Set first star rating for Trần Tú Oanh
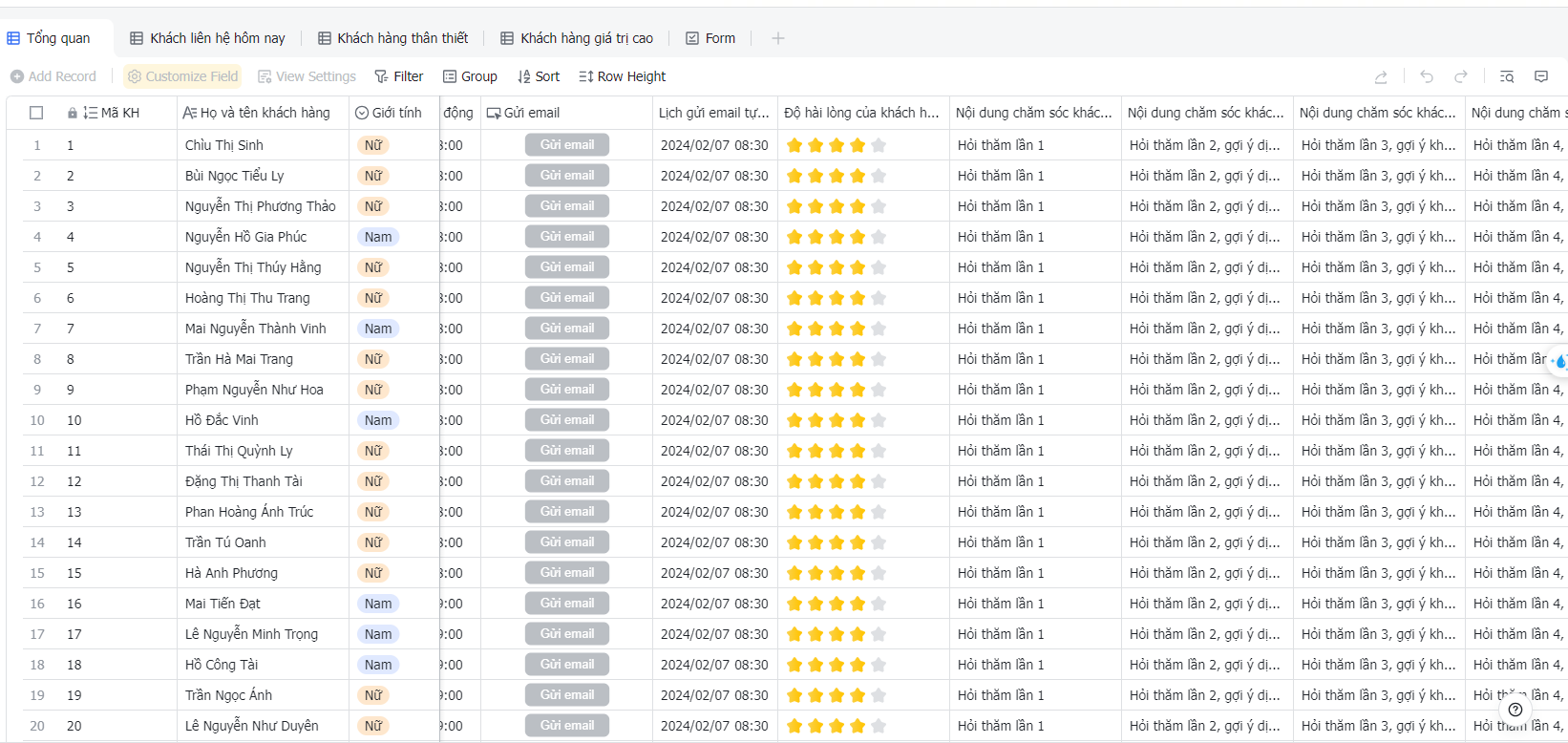Viewport: 1568px width, 743px height. pyautogui.click(x=795, y=542)
